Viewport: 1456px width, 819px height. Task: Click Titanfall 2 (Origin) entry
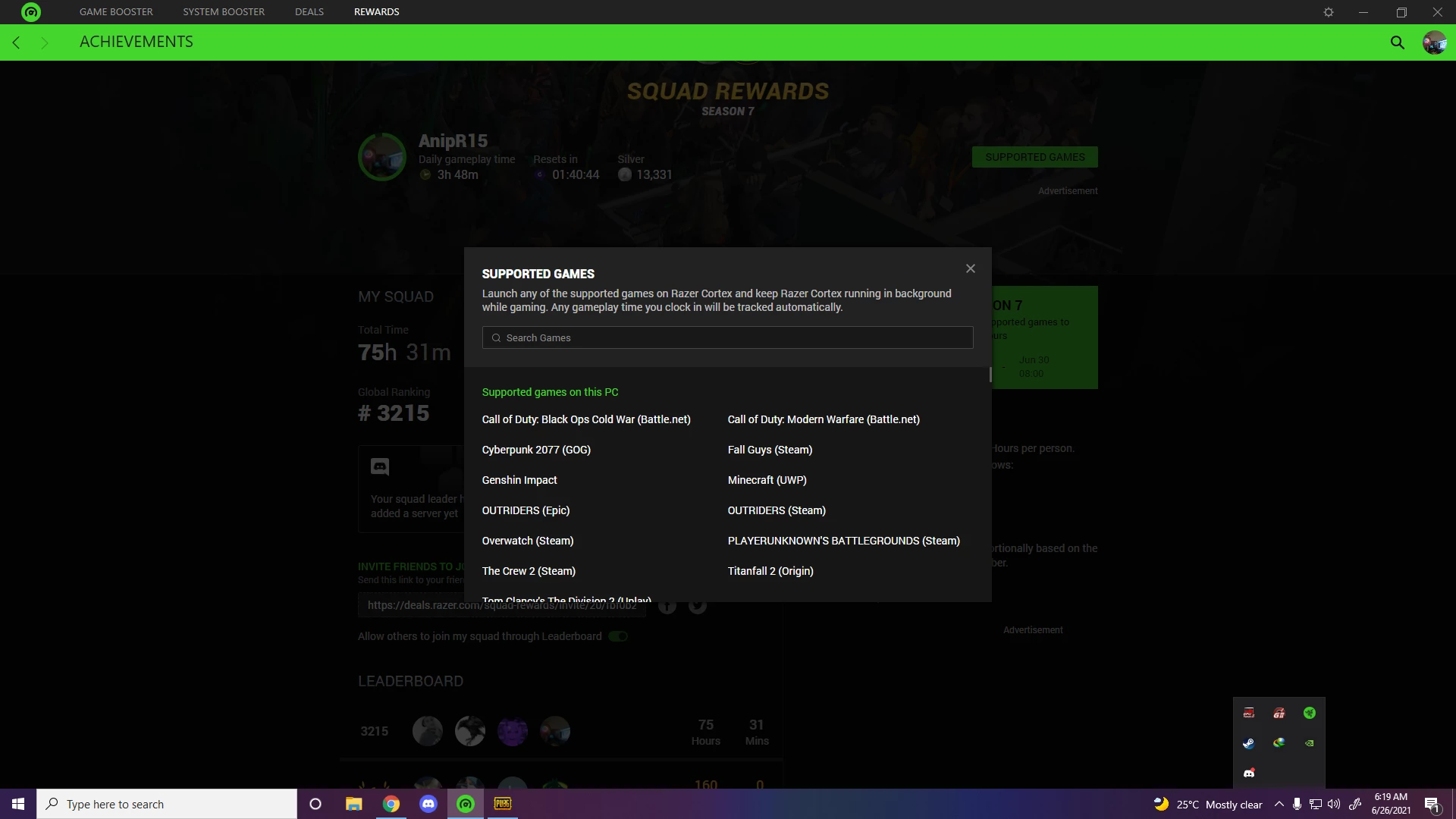click(770, 571)
